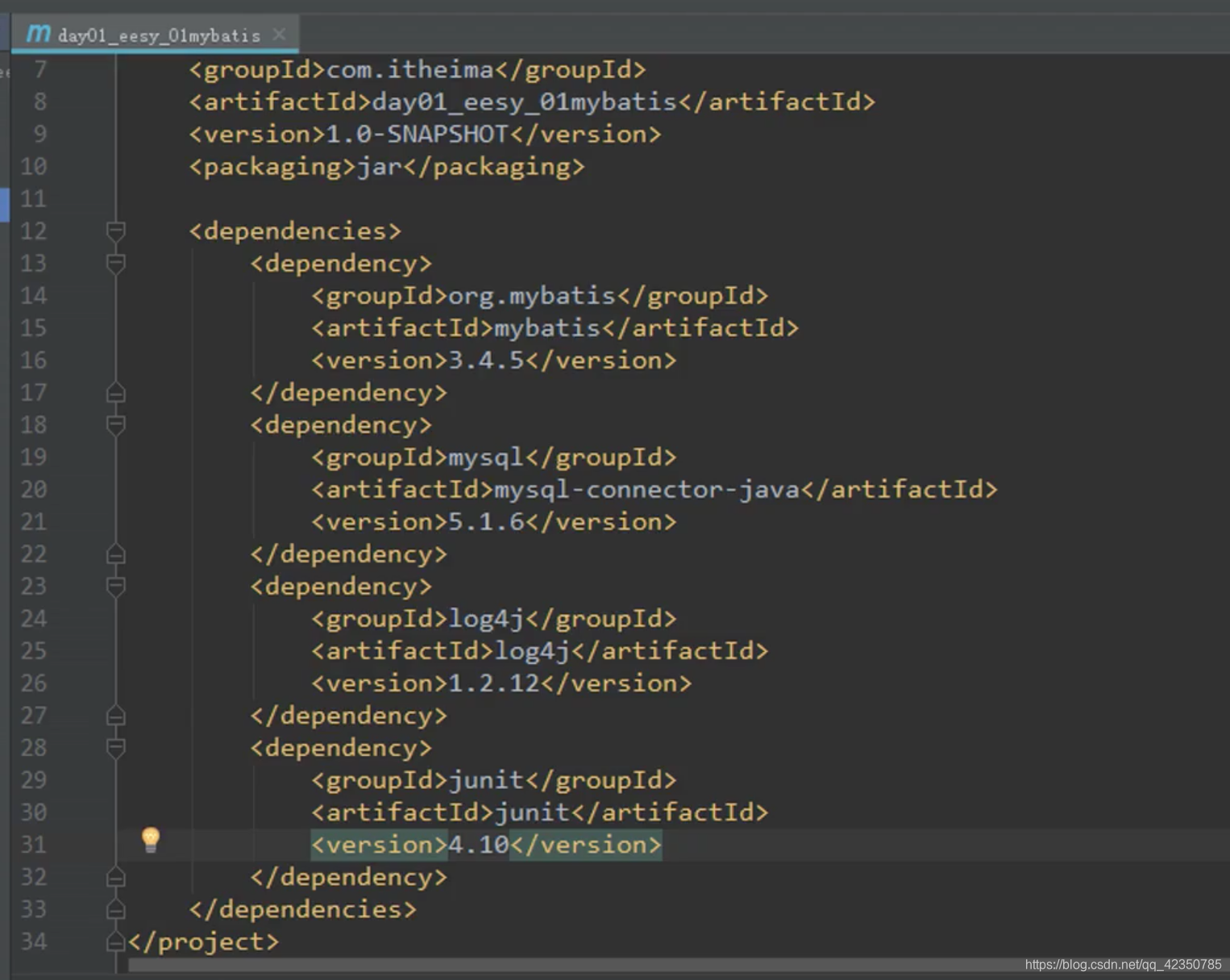Click version value '5.1.6'
This screenshot has width=1230, height=980.
click(x=486, y=521)
